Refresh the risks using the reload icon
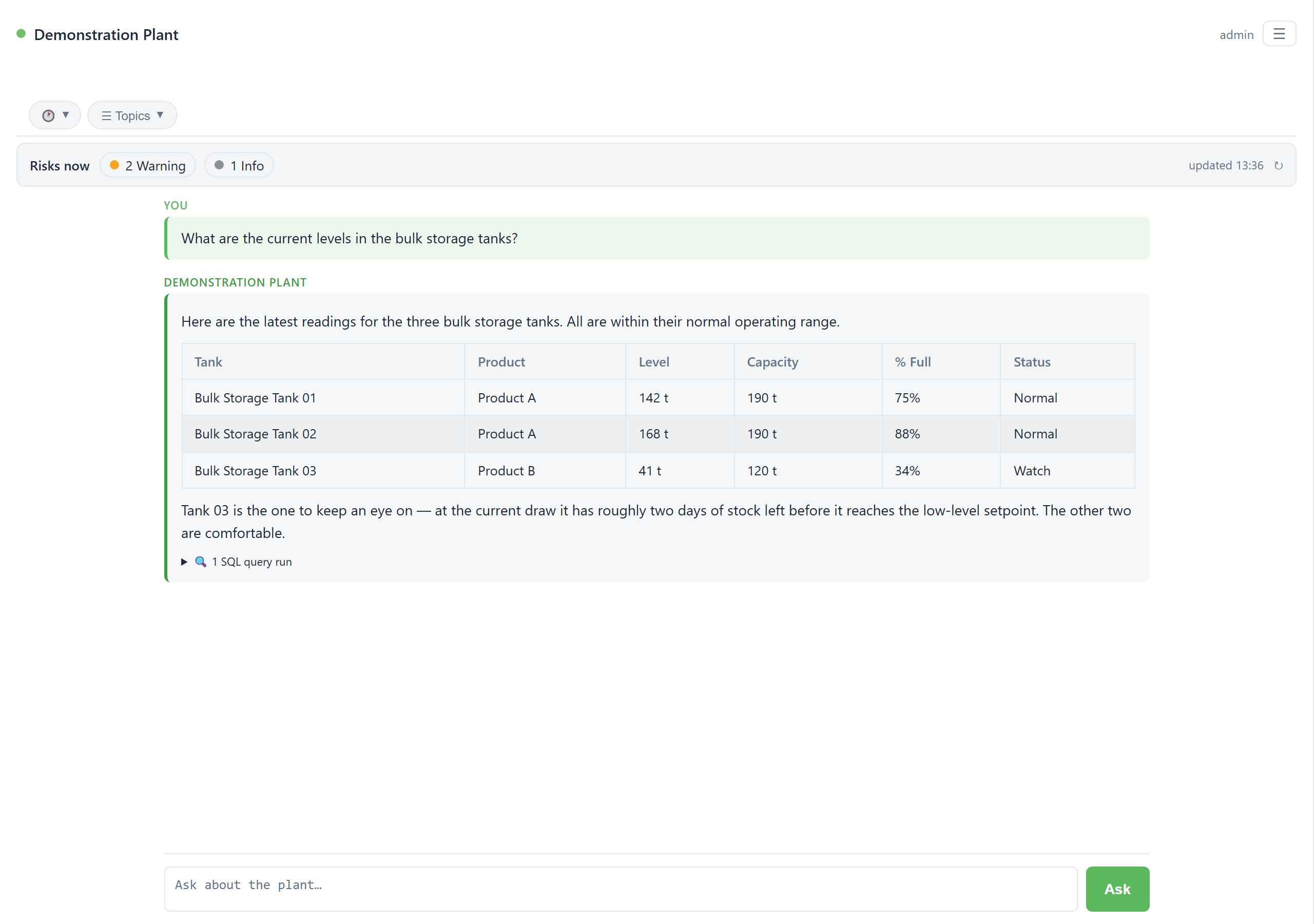Screen dimensions: 1314x924 1278,165
